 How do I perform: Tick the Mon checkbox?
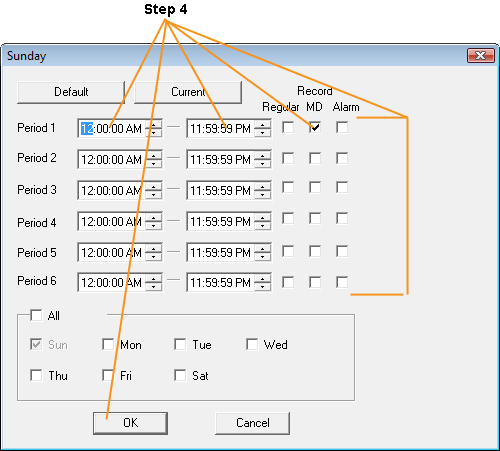pyautogui.click(x=108, y=344)
